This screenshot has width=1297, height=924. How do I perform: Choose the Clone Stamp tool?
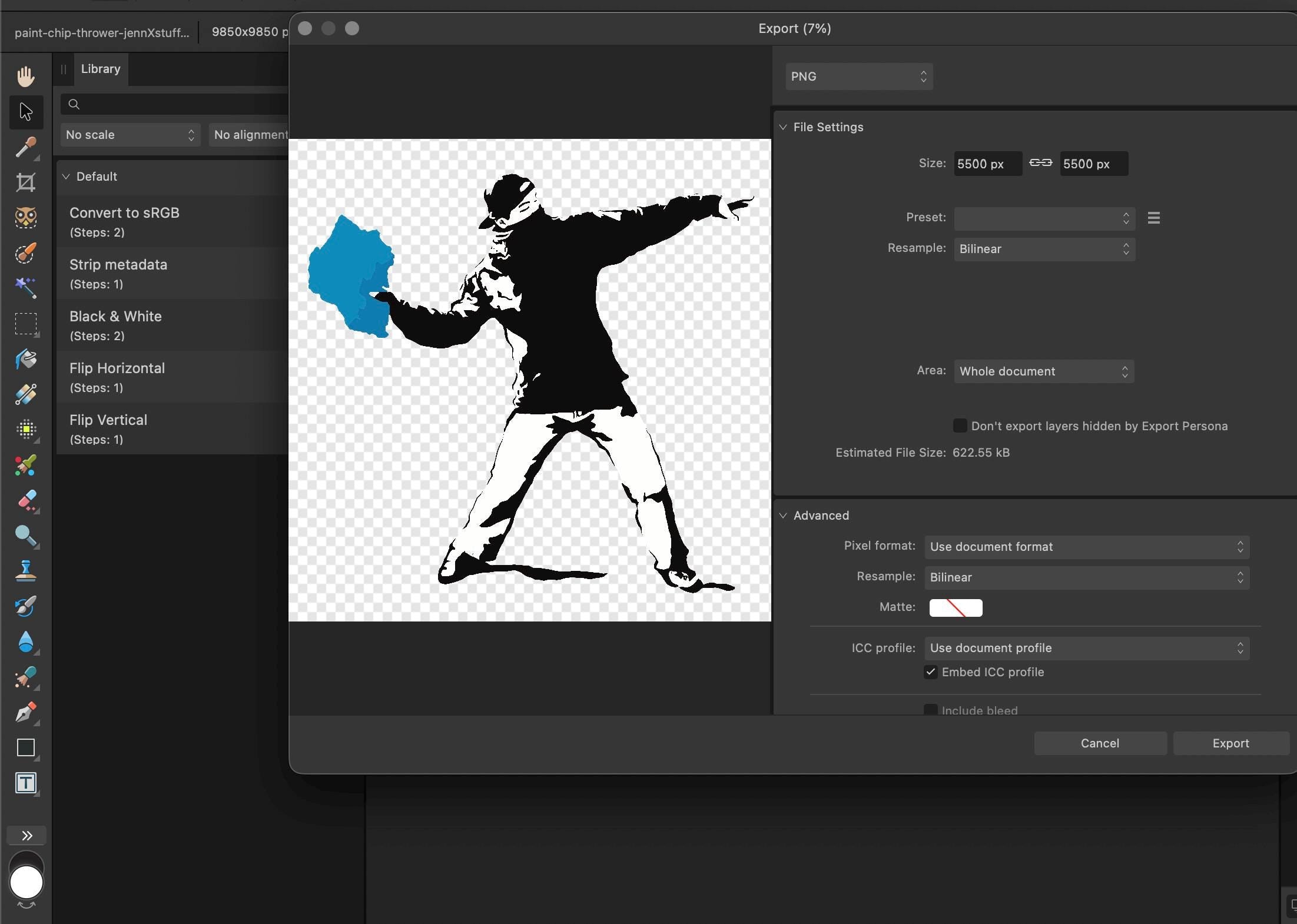(x=26, y=571)
